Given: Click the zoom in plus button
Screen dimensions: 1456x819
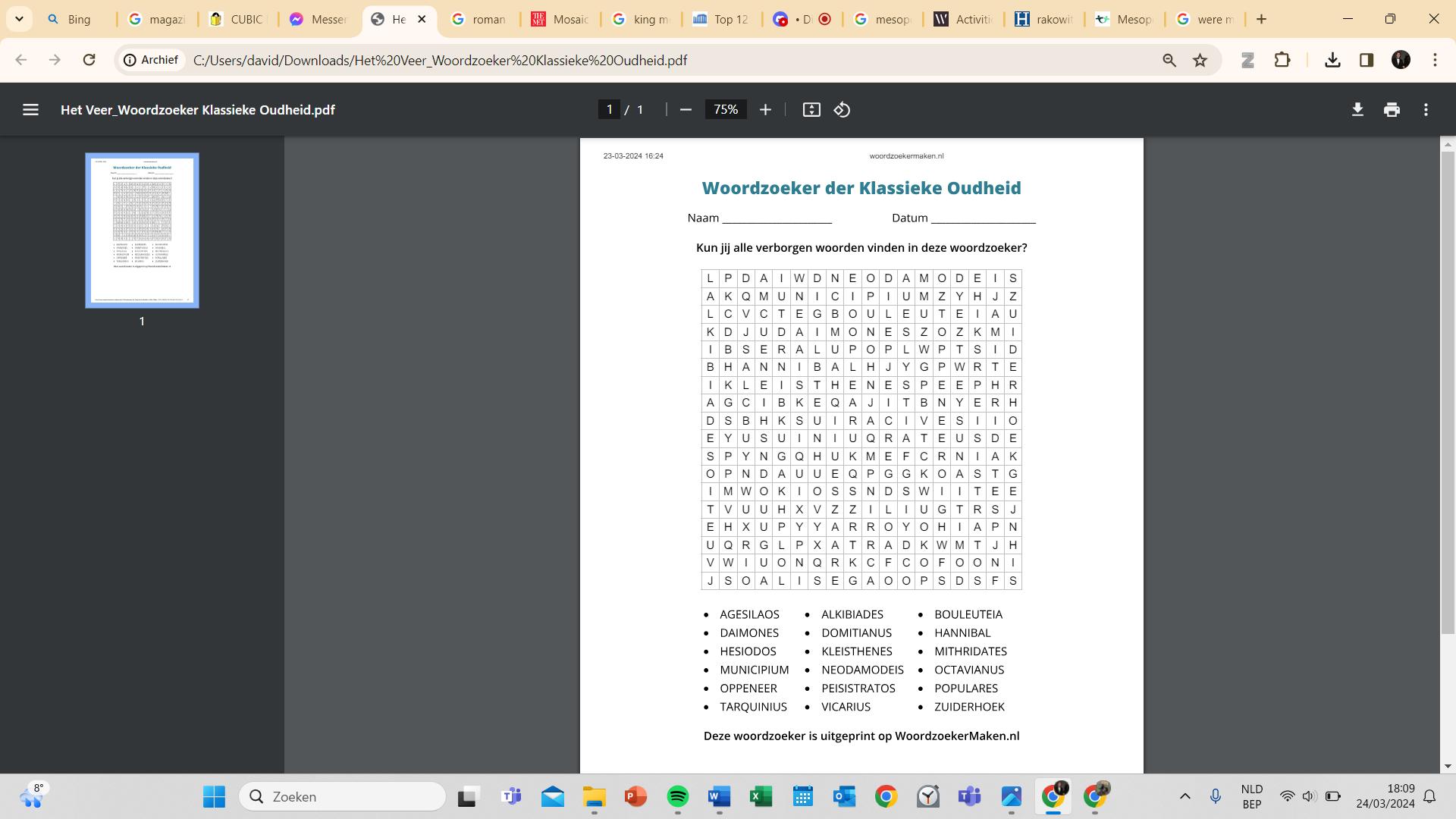Looking at the screenshot, I should [765, 110].
